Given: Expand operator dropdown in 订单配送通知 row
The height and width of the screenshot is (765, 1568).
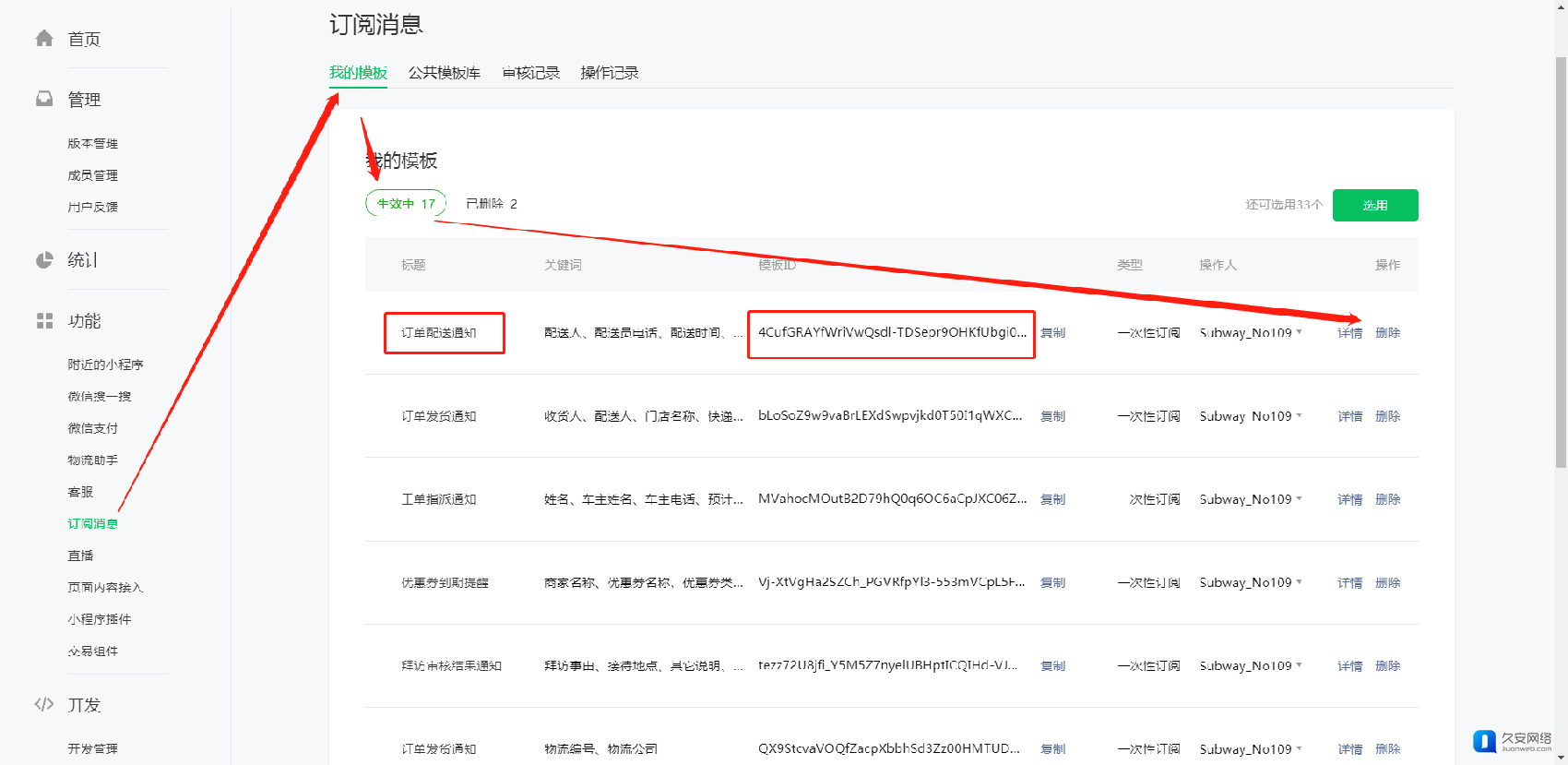Looking at the screenshot, I should pos(1300,332).
